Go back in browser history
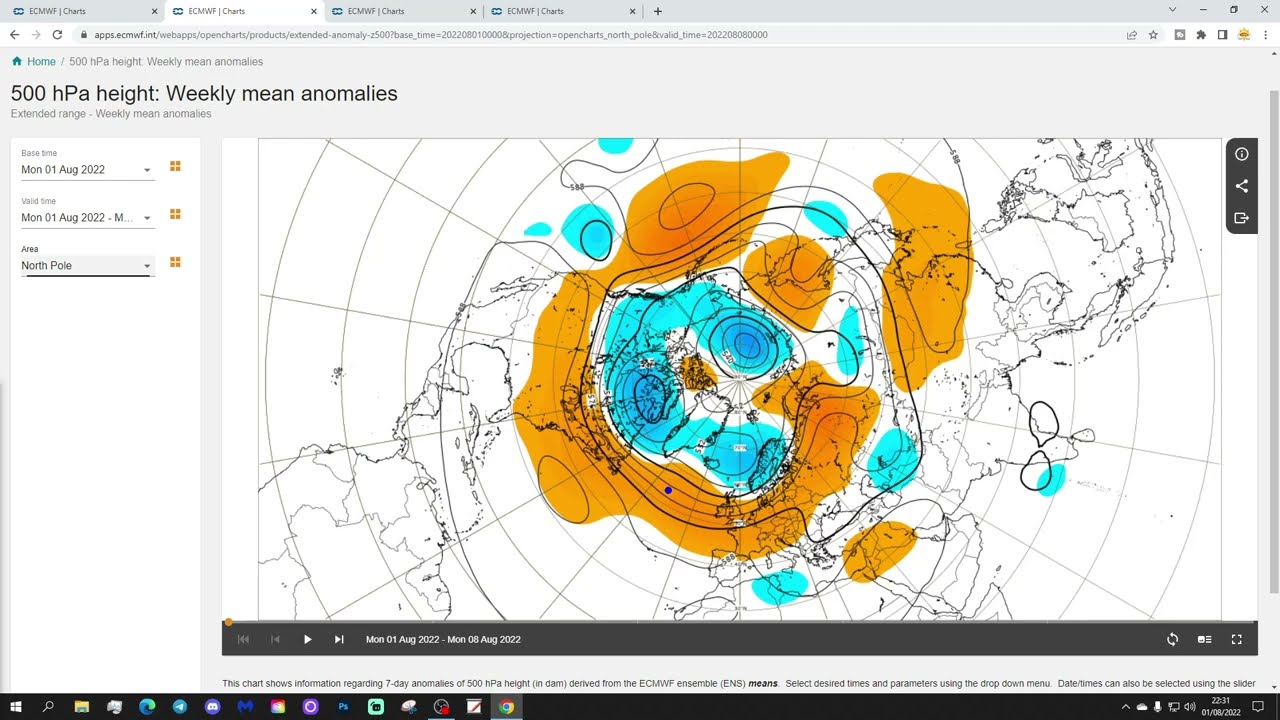1280x720 pixels. coord(14,34)
